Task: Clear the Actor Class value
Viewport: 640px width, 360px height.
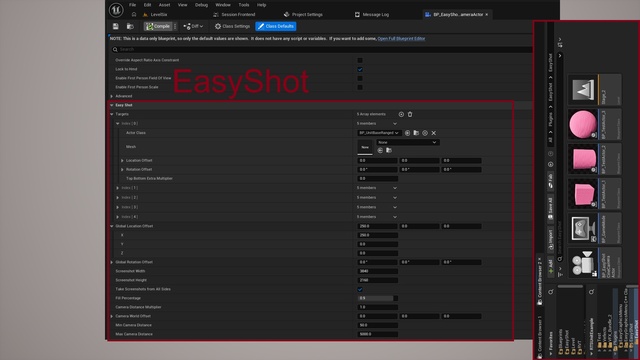Action: [433, 133]
